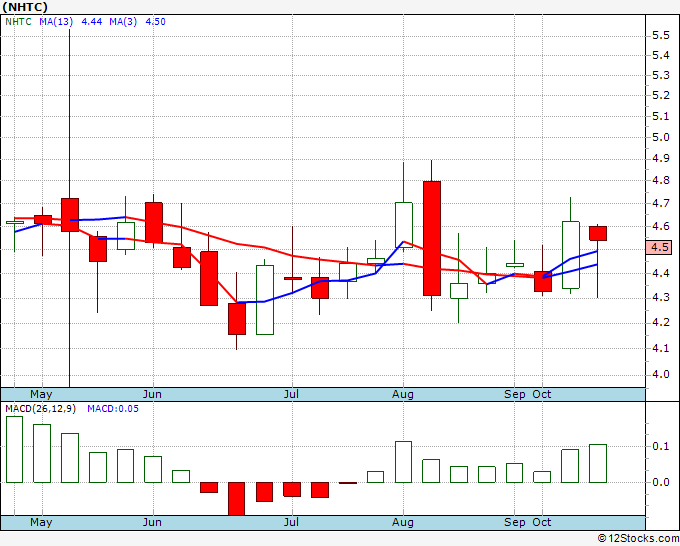Click the 5.5 price axis label
Screen dimensions: 680x546
tap(660, 35)
